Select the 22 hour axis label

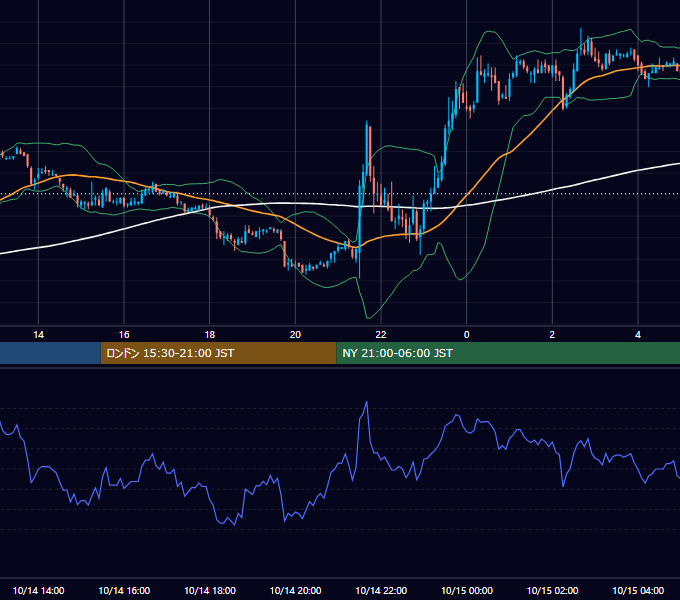pos(381,335)
